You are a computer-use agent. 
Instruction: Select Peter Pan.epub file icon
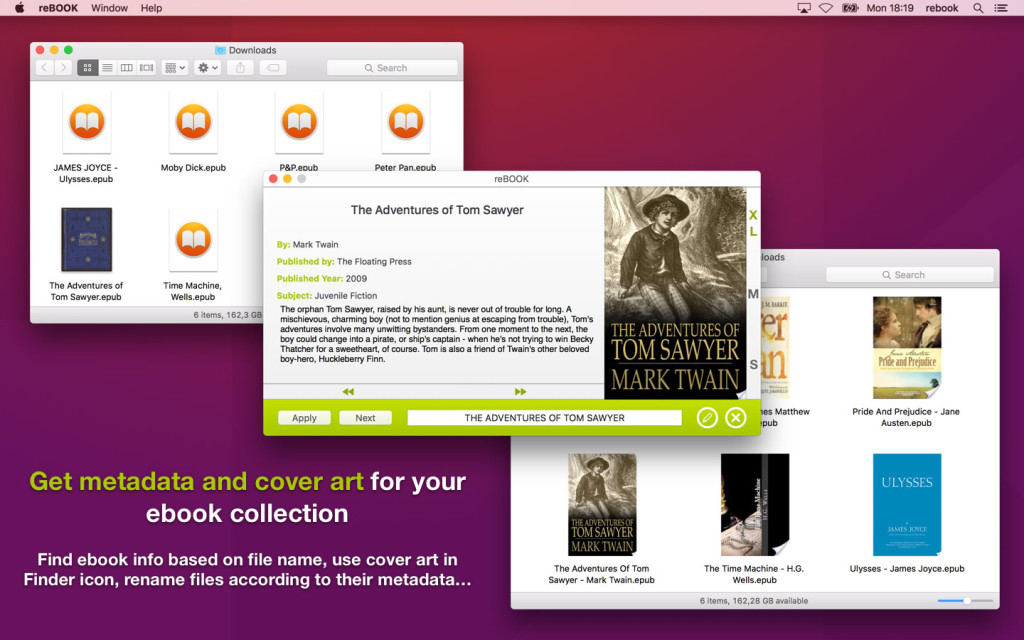[x=406, y=121]
